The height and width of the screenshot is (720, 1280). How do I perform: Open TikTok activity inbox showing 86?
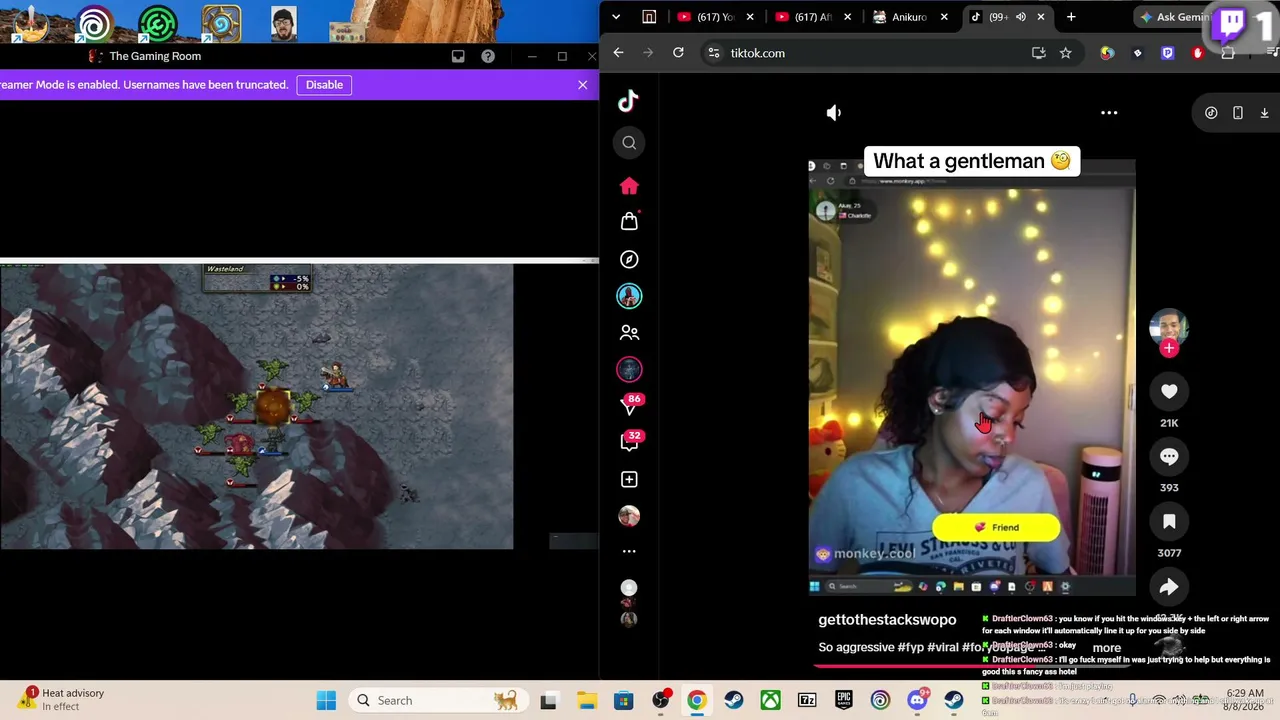(629, 405)
